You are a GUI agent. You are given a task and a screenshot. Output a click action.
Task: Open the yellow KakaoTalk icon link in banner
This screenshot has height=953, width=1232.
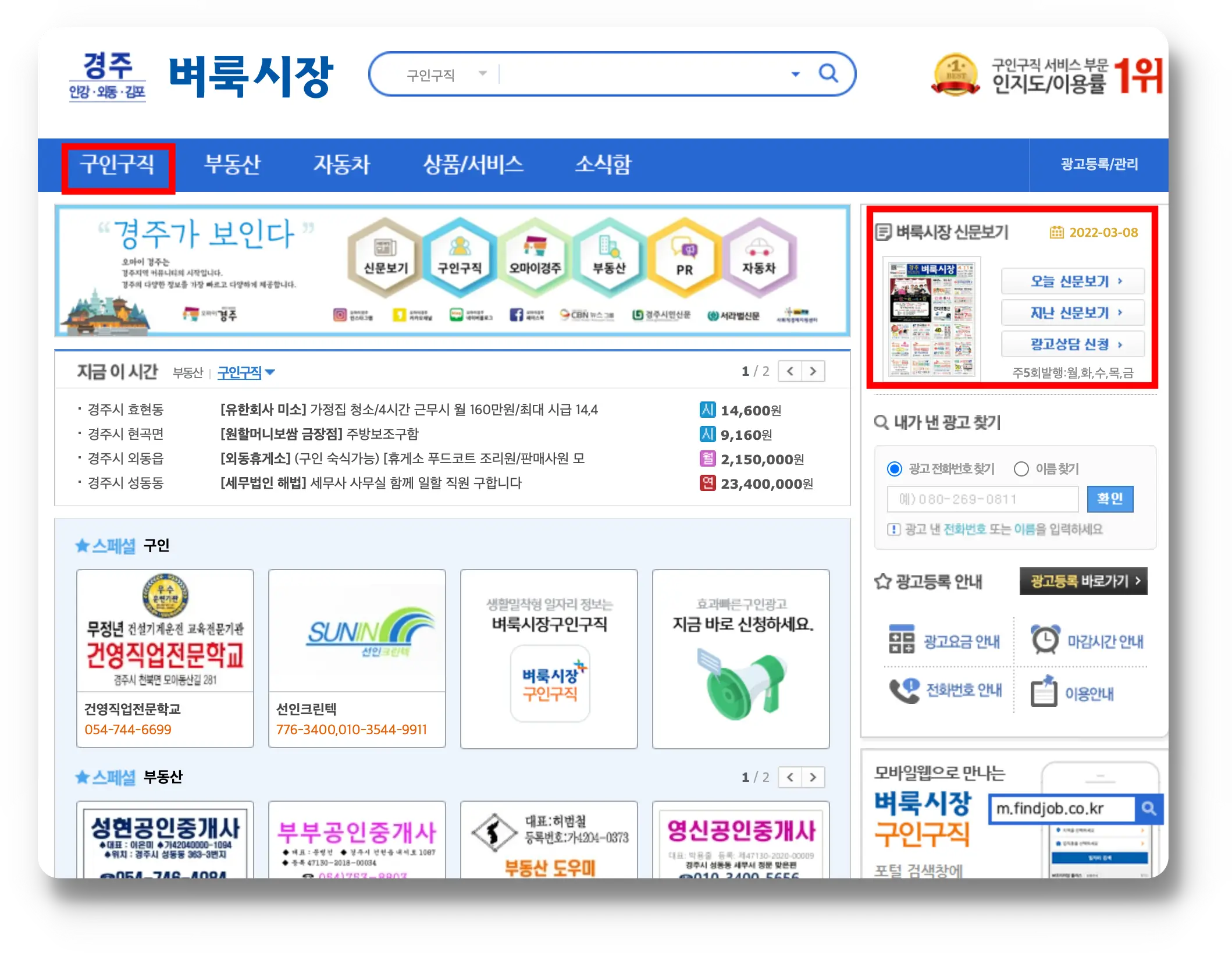tap(399, 315)
